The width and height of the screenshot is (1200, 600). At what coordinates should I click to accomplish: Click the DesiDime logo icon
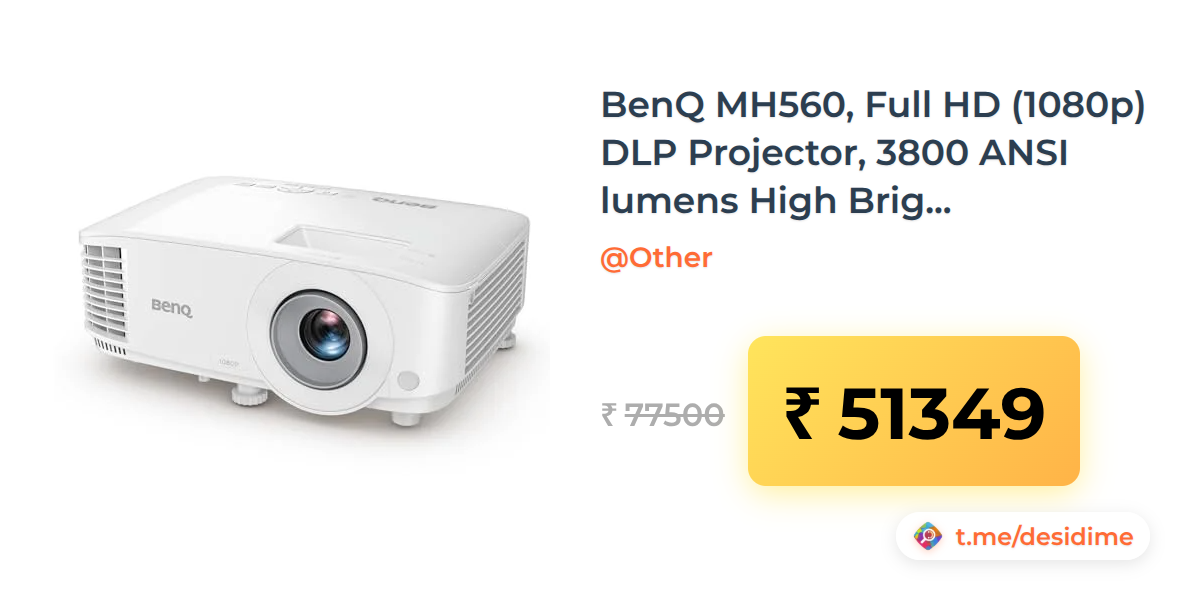(x=928, y=537)
